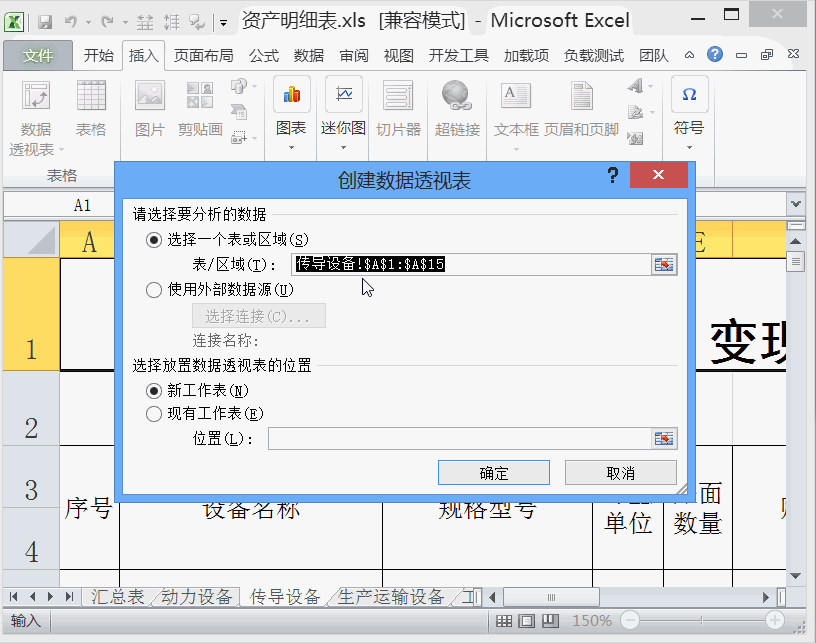Select 使用外部数据源 radio option
816x643 pixels.
[154, 290]
